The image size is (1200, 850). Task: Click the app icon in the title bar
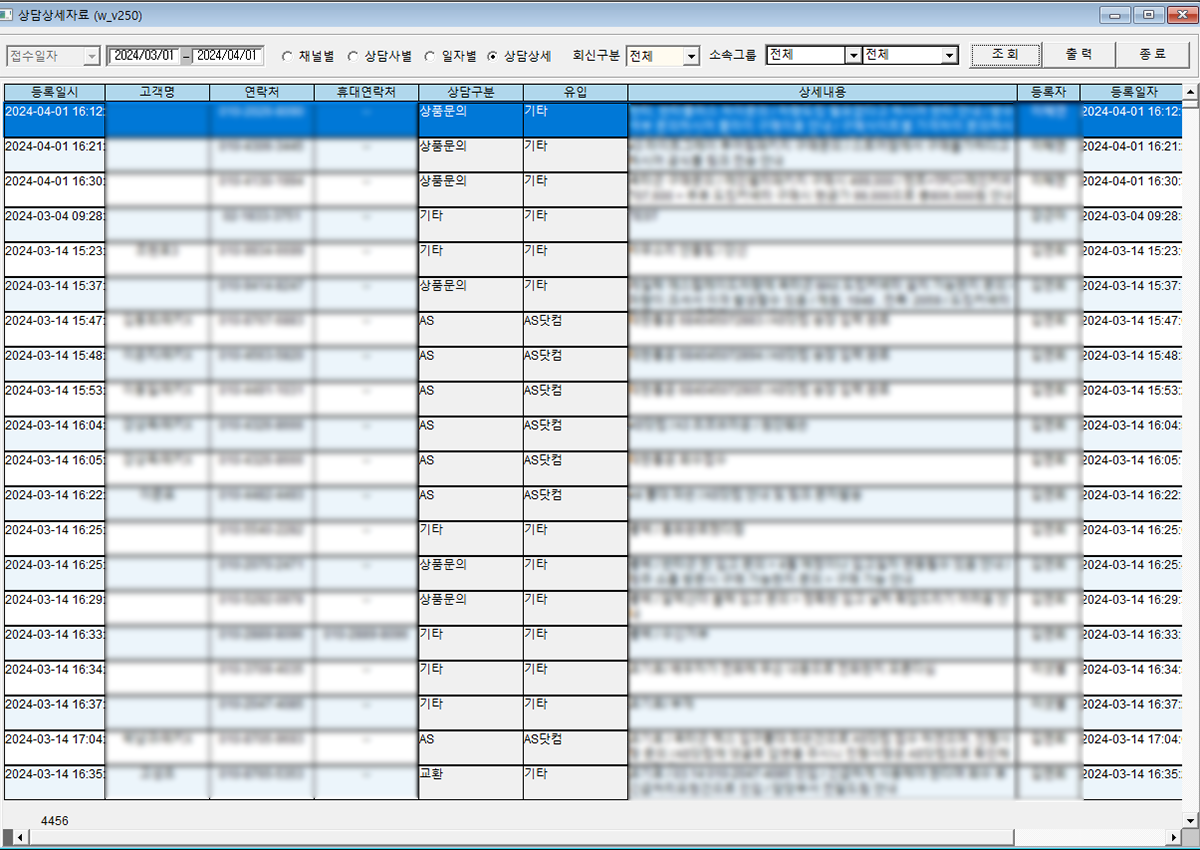[x=9, y=13]
